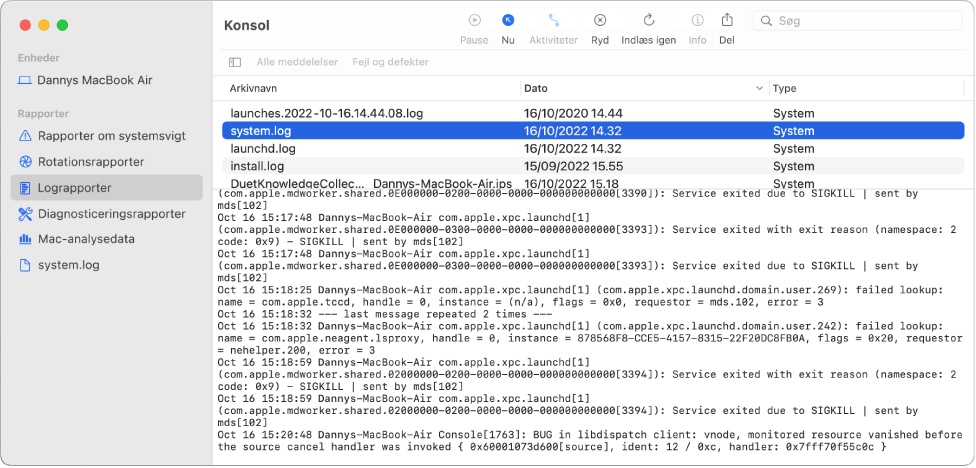976x468 pixels.
Task: Click the Pause toolbar icon
Action: 474,21
